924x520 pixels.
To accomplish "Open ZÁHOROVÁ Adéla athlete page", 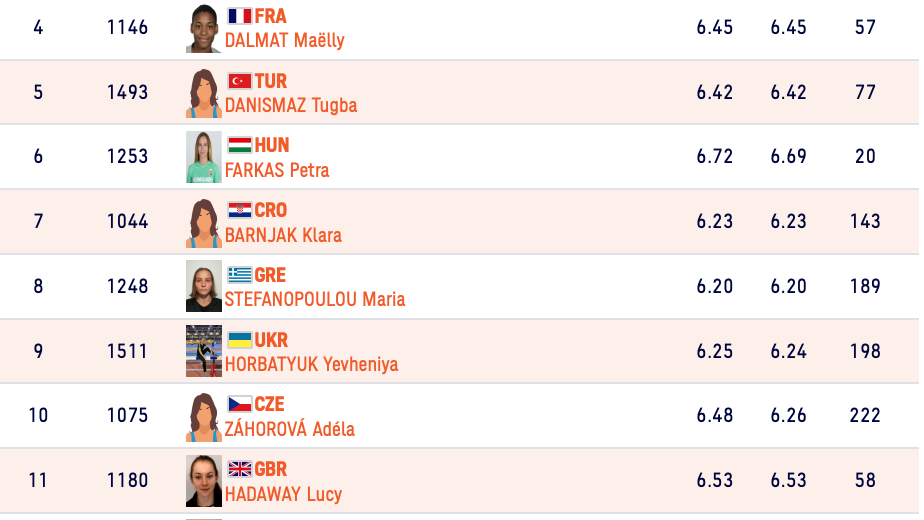I will click(290, 430).
